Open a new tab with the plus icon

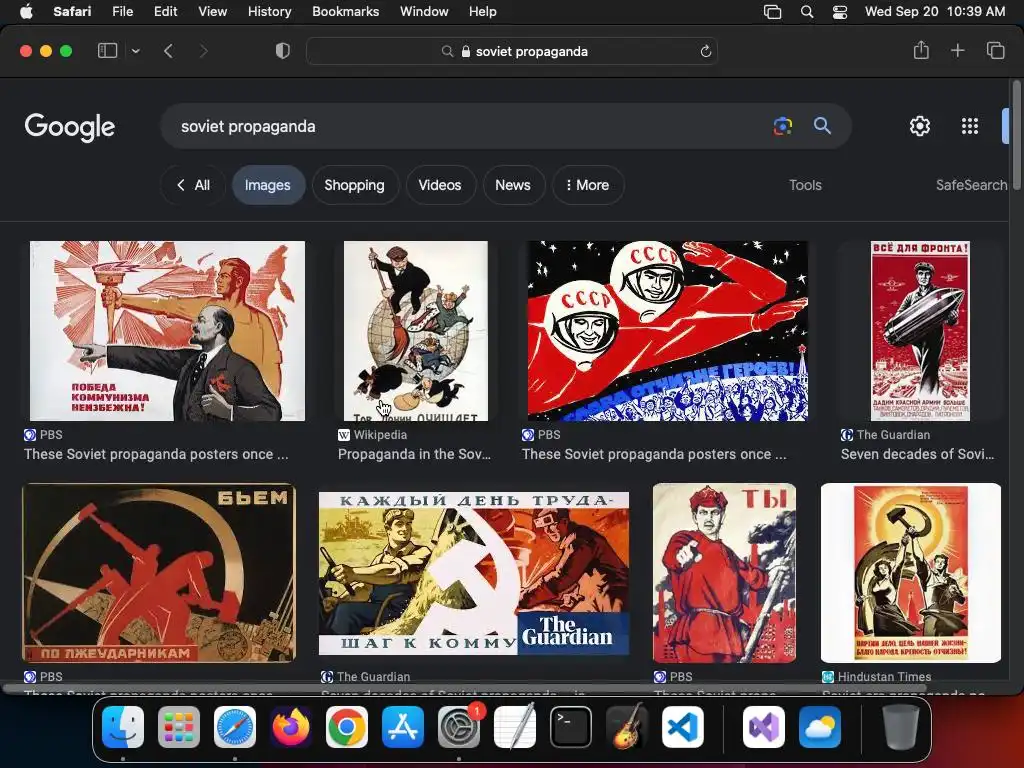[957, 50]
